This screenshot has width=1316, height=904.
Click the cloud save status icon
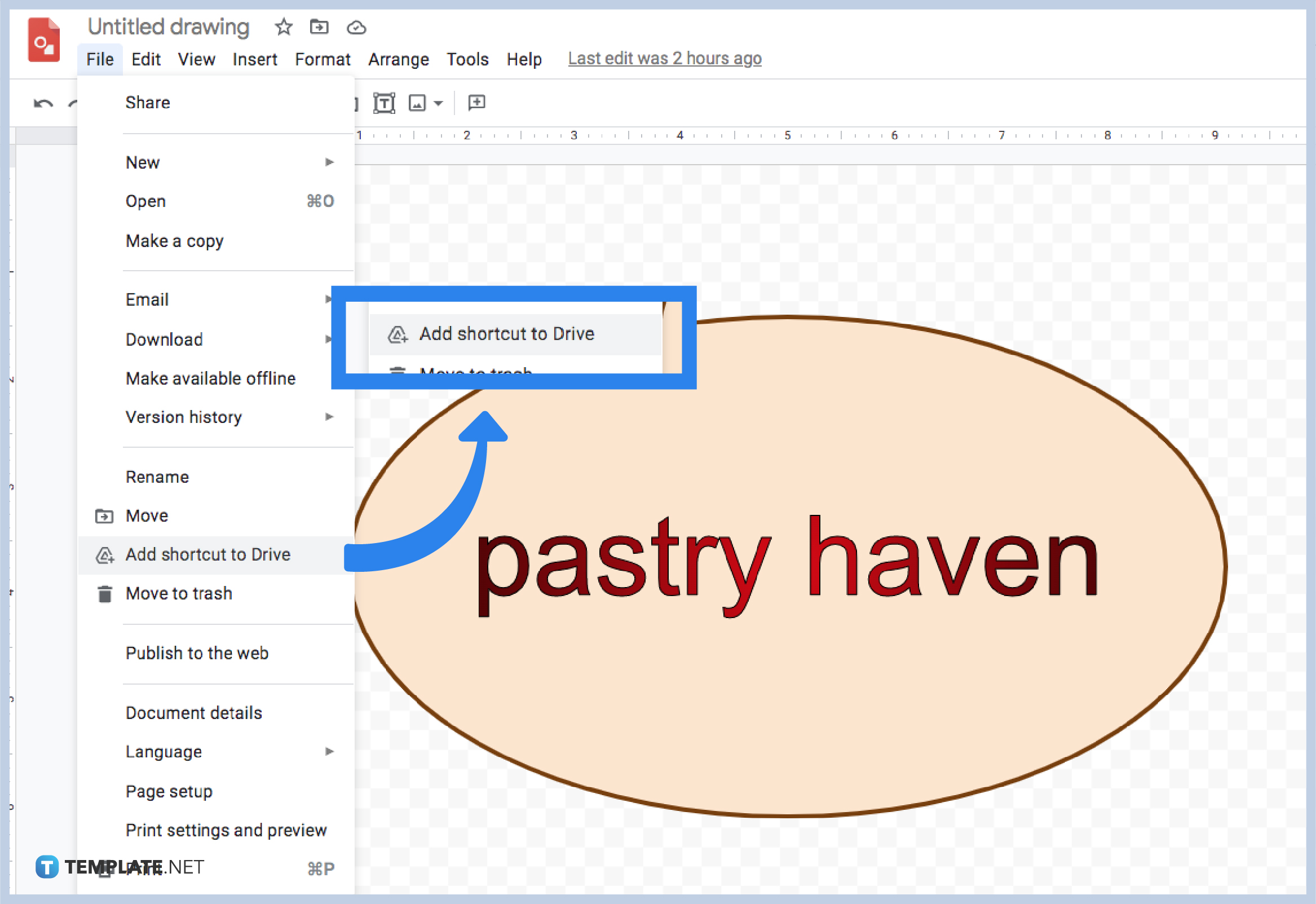358,28
